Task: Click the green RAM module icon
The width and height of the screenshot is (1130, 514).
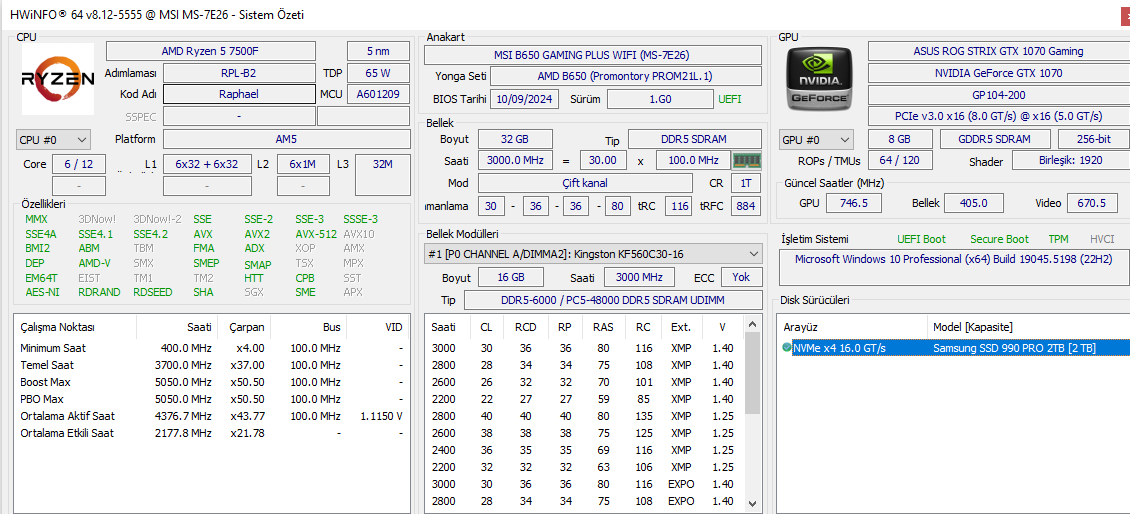Action: coord(745,160)
